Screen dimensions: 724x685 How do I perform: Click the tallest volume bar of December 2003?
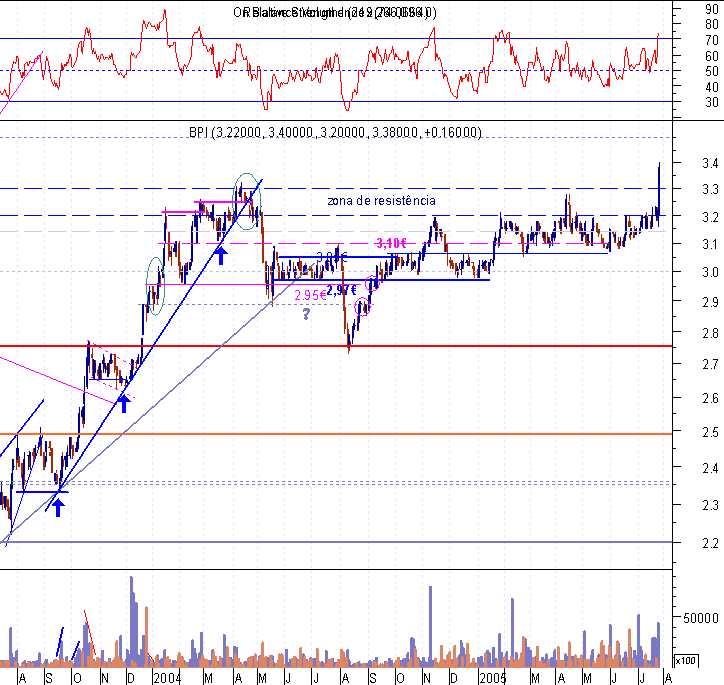coord(132,621)
